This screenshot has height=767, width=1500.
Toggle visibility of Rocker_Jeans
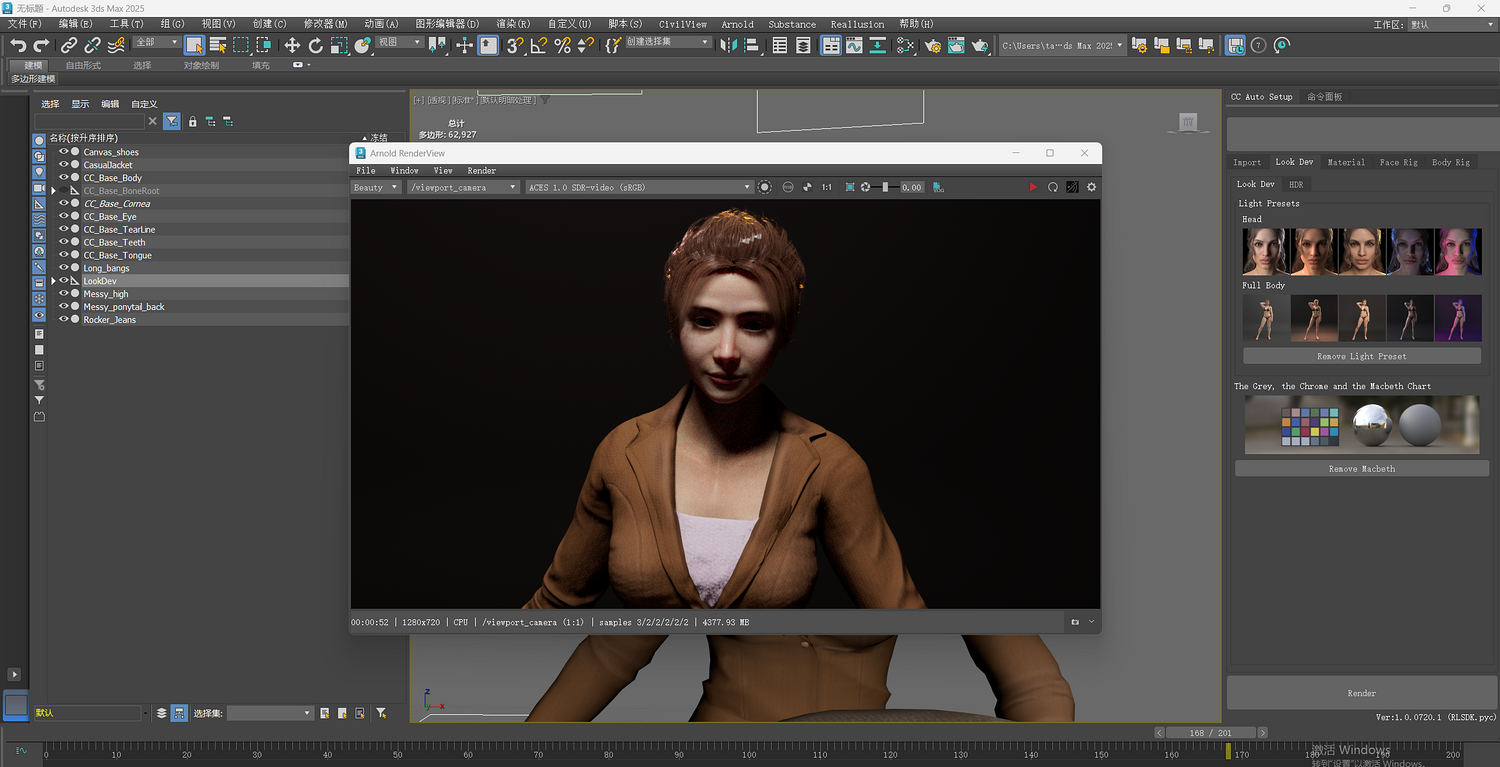point(63,320)
